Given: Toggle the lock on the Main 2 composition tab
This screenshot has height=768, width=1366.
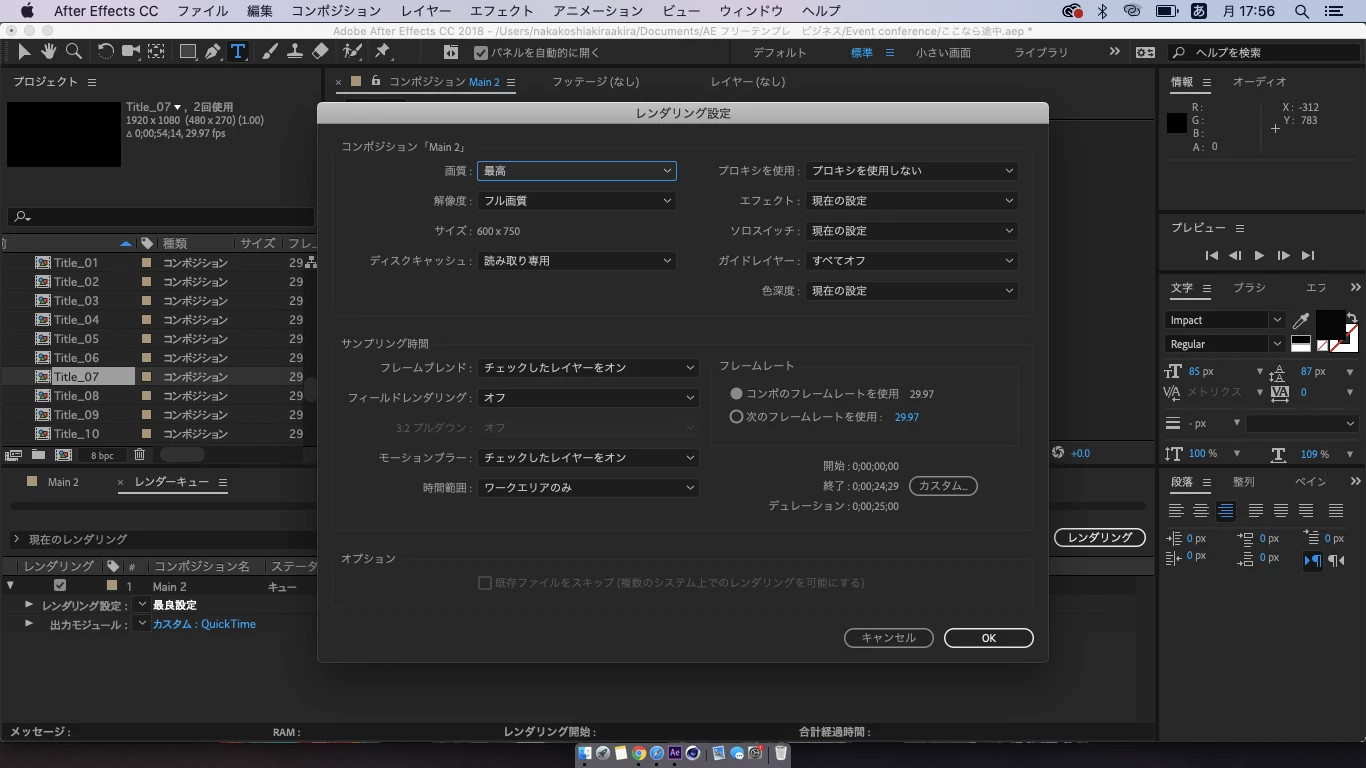Looking at the screenshot, I should 375,81.
